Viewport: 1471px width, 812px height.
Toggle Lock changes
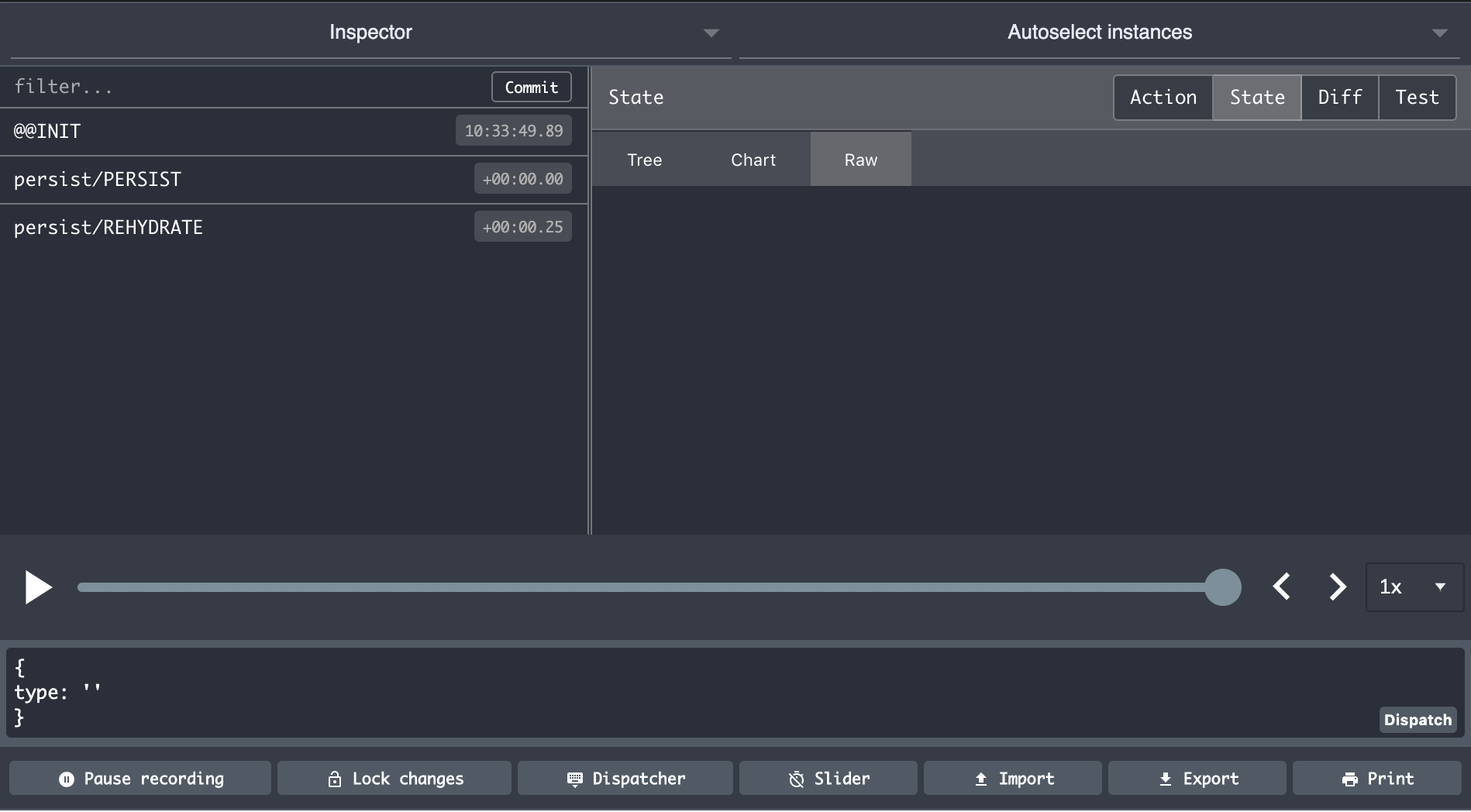(394, 779)
